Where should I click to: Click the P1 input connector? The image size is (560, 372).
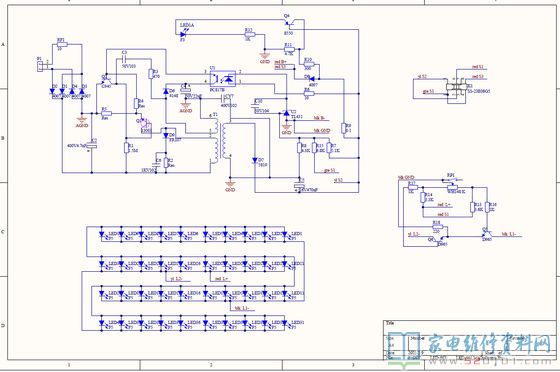tap(40, 66)
